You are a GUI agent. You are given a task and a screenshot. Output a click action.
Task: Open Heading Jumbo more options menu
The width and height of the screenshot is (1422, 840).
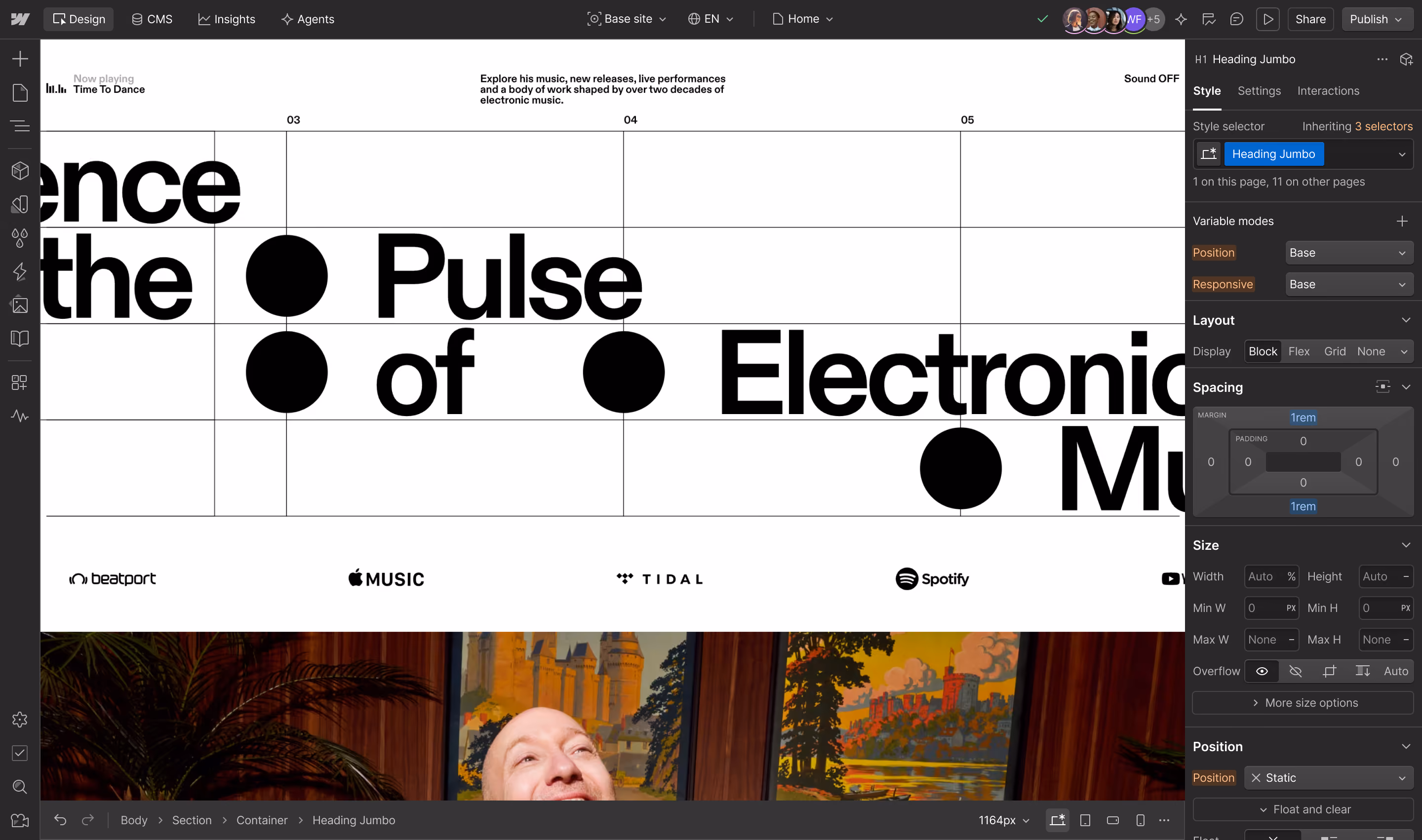(1382, 59)
